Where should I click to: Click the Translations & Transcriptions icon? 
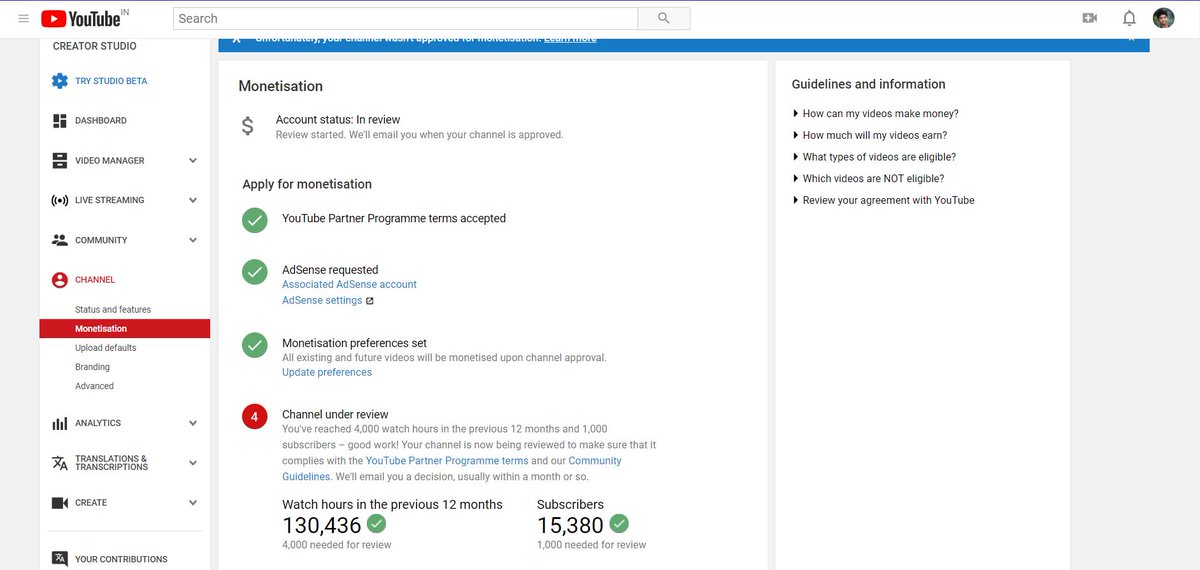pos(59,463)
